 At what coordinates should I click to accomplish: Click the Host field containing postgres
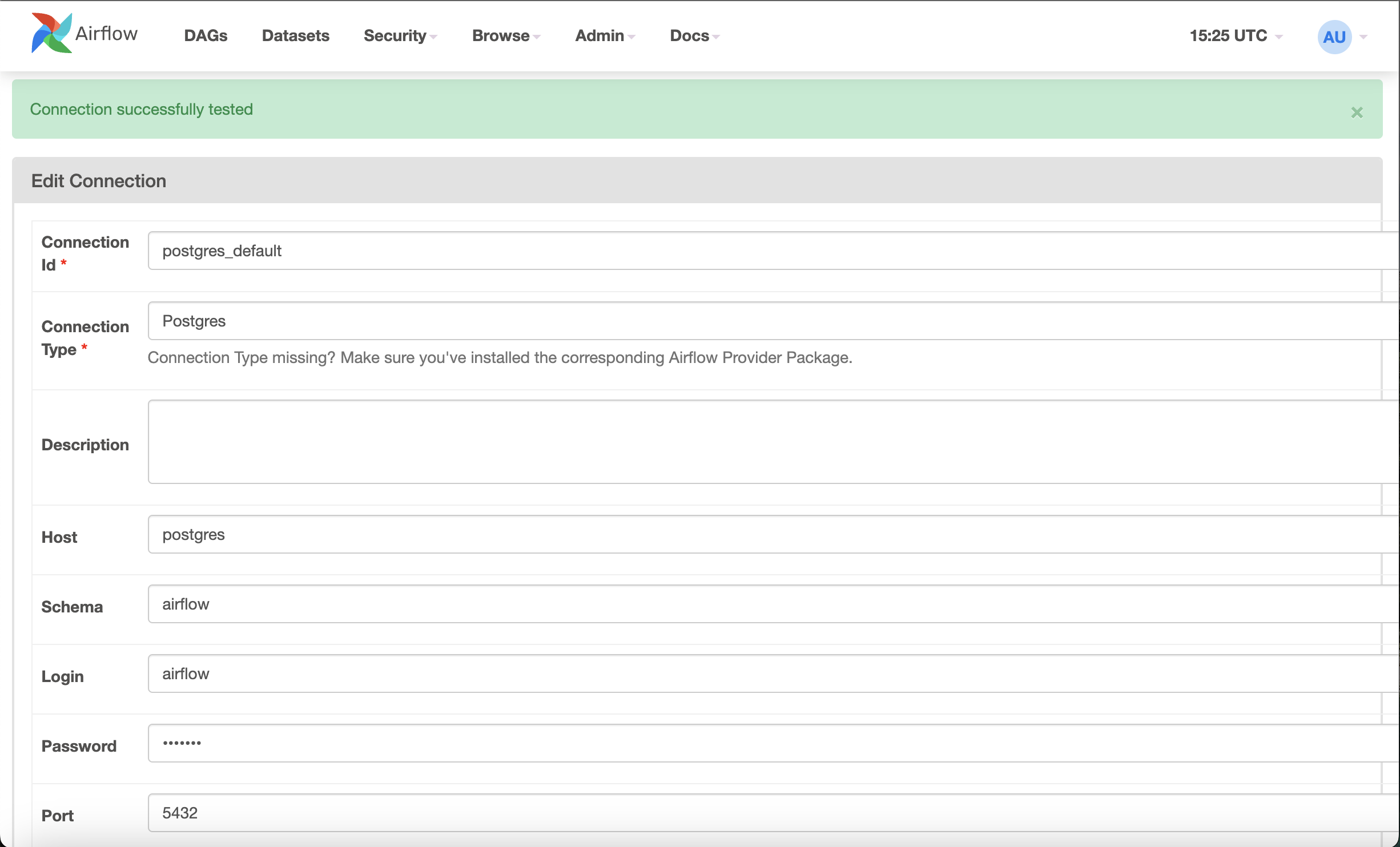774,534
